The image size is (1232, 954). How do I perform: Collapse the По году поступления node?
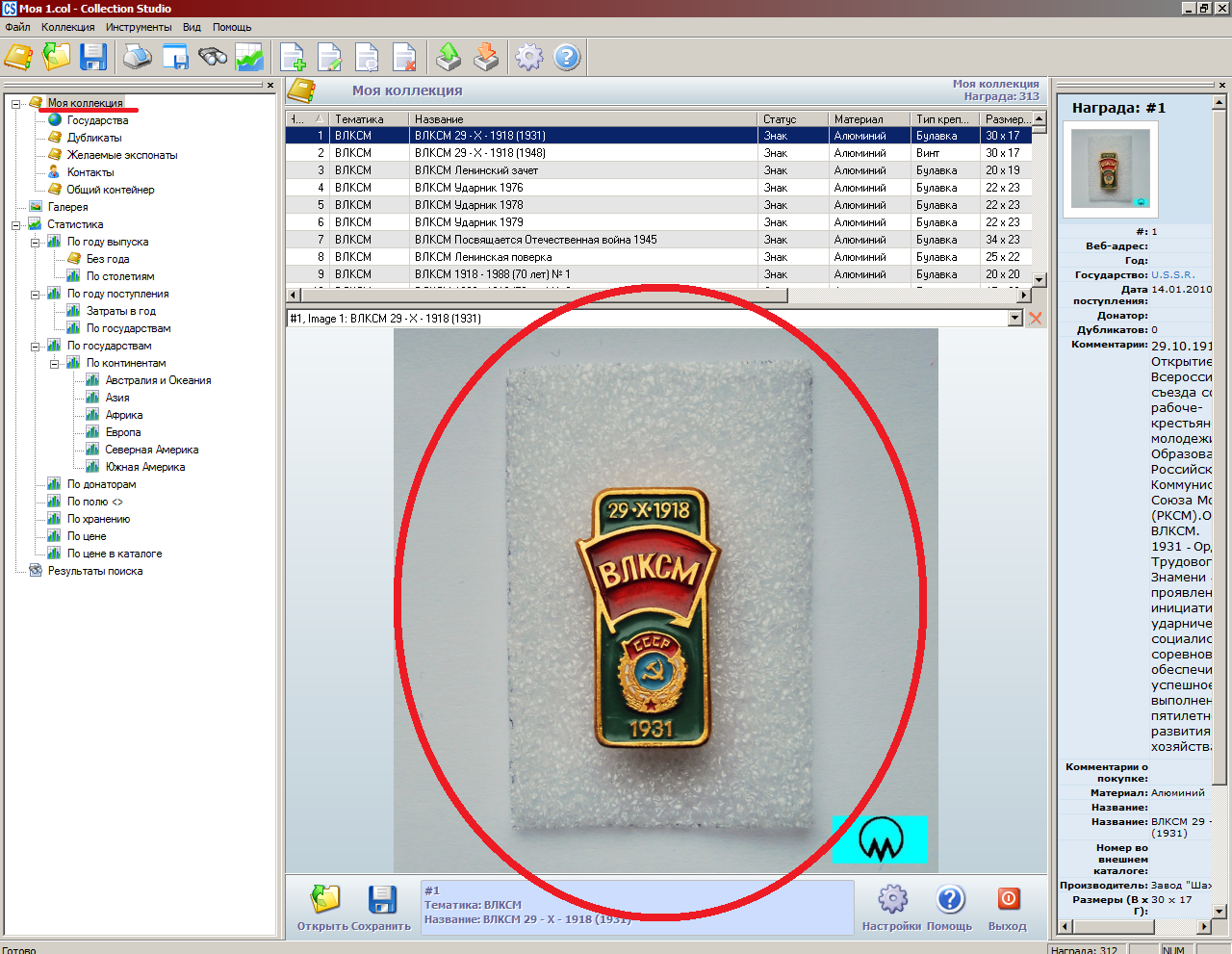(36, 294)
